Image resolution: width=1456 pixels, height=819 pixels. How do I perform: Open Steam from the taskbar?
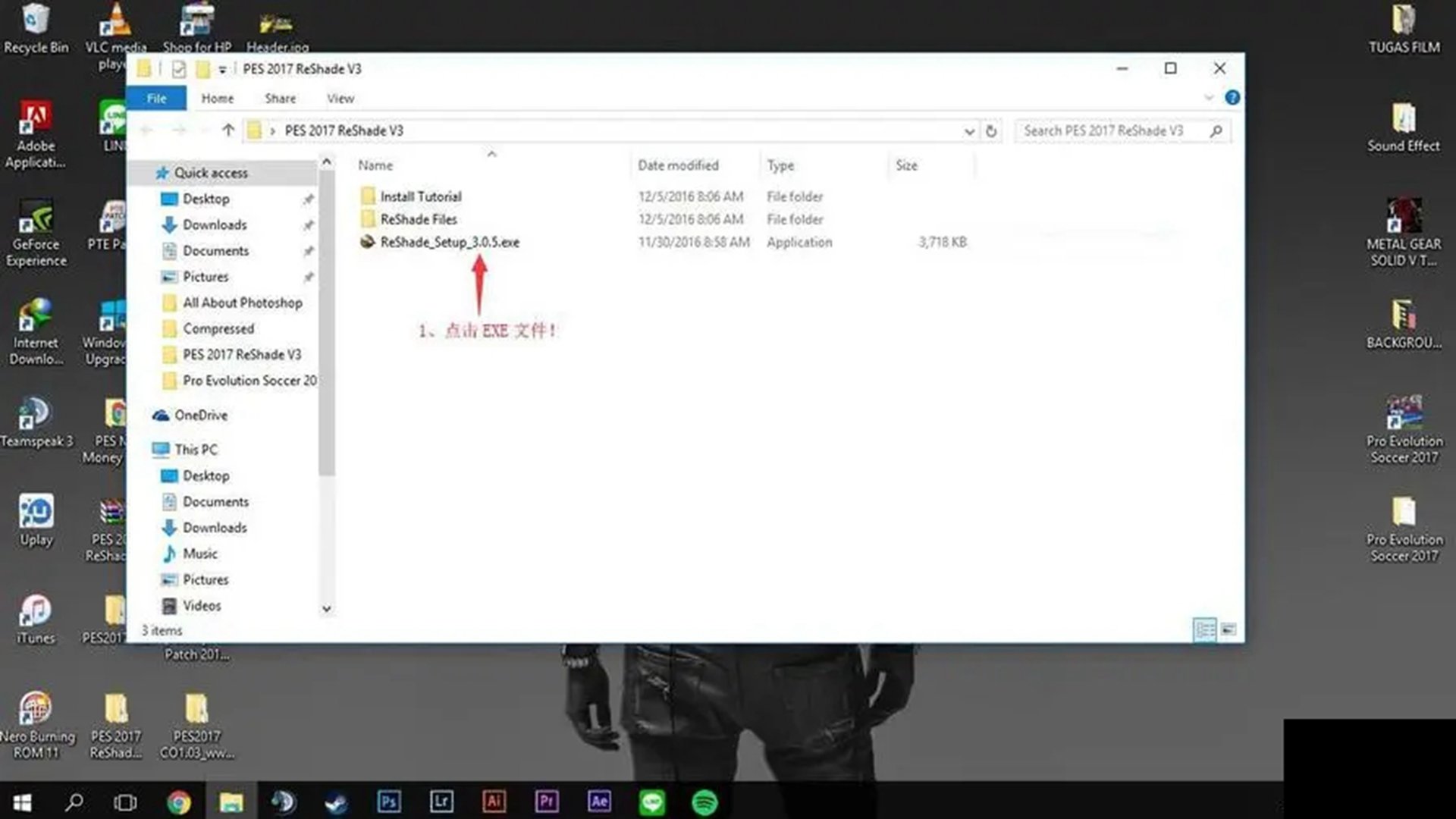pyautogui.click(x=336, y=802)
